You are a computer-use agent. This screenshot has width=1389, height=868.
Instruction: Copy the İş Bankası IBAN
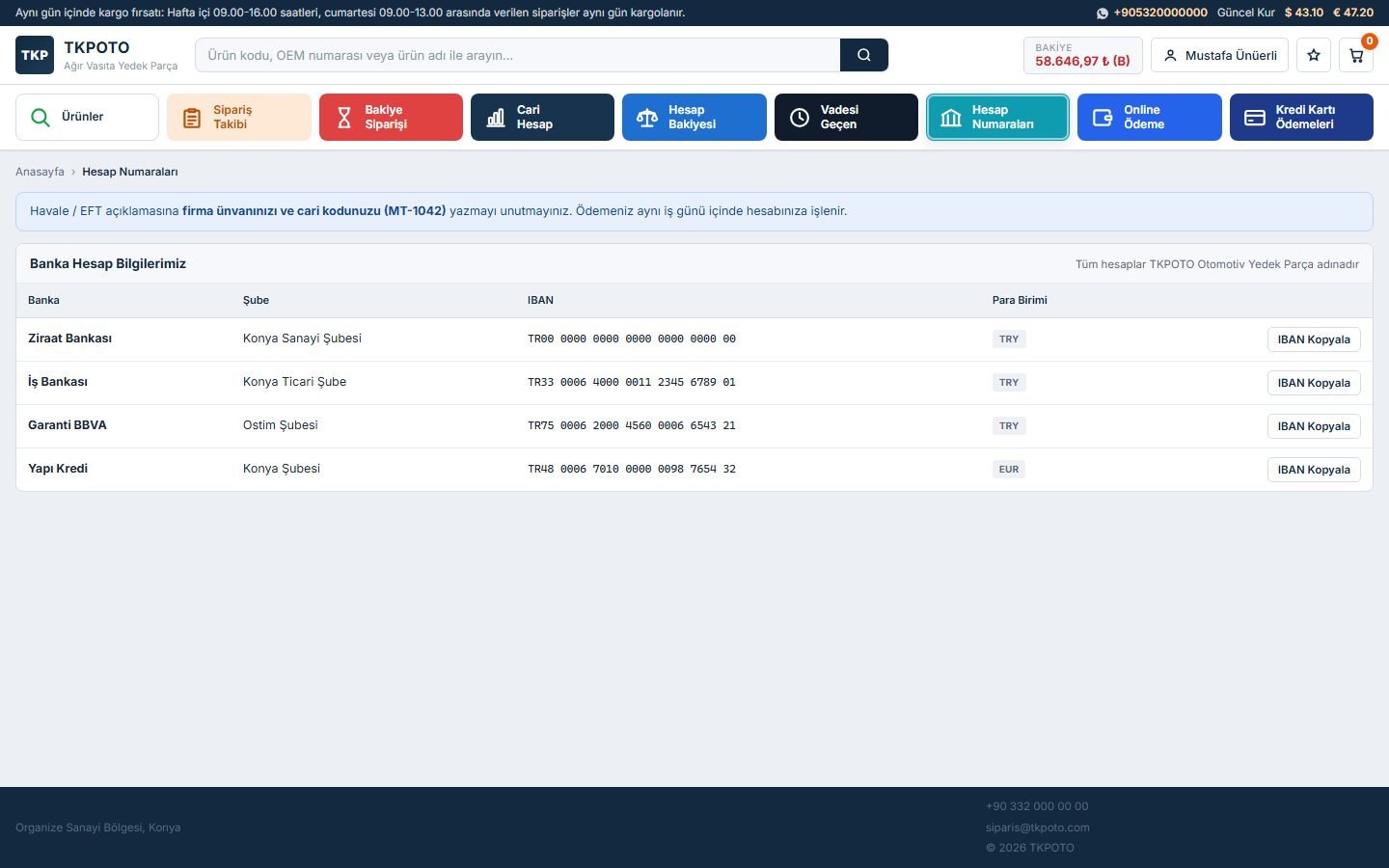click(1314, 383)
